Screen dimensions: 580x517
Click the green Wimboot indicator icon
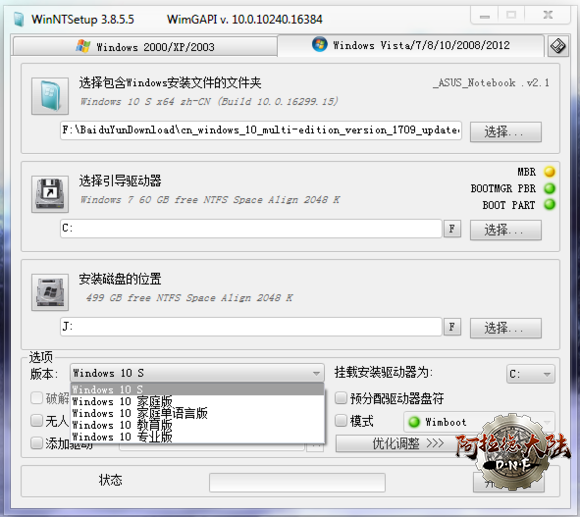[414, 422]
